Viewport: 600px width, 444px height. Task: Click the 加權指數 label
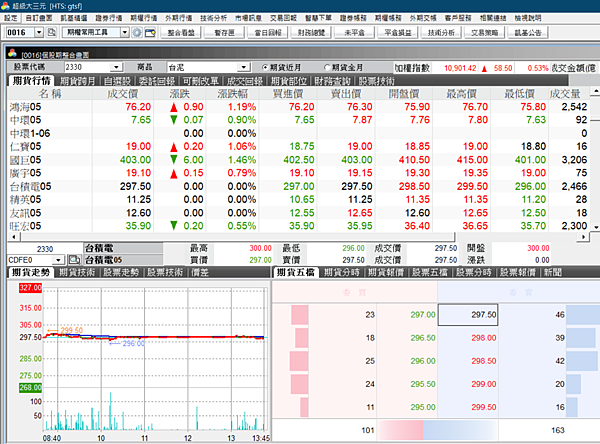[x=412, y=68]
